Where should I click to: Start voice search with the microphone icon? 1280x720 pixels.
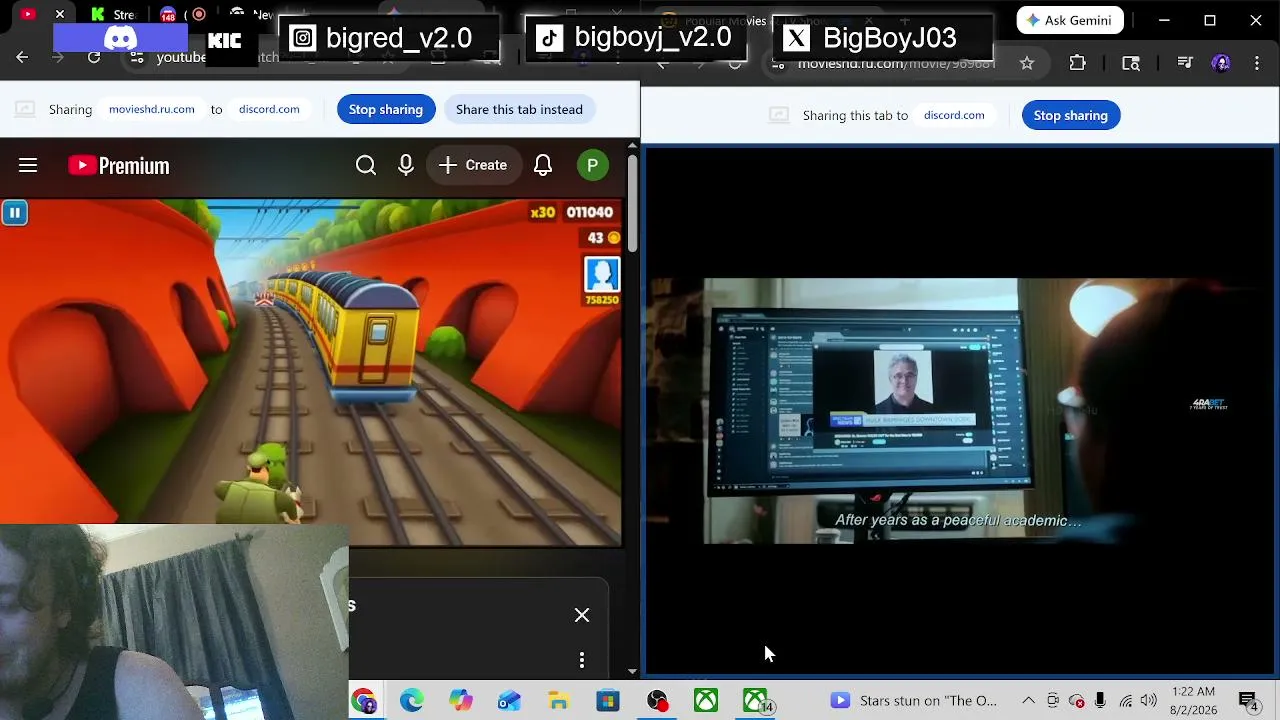pyautogui.click(x=406, y=165)
